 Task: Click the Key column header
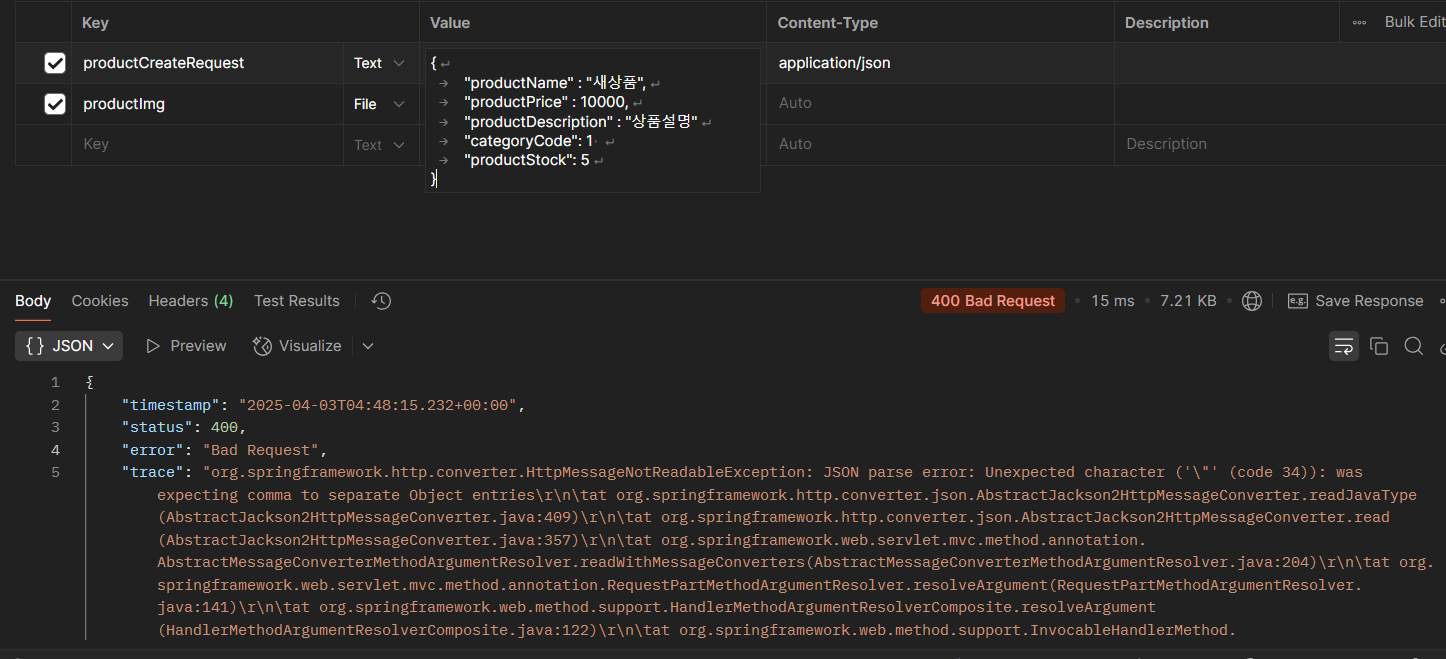[95, 22]
